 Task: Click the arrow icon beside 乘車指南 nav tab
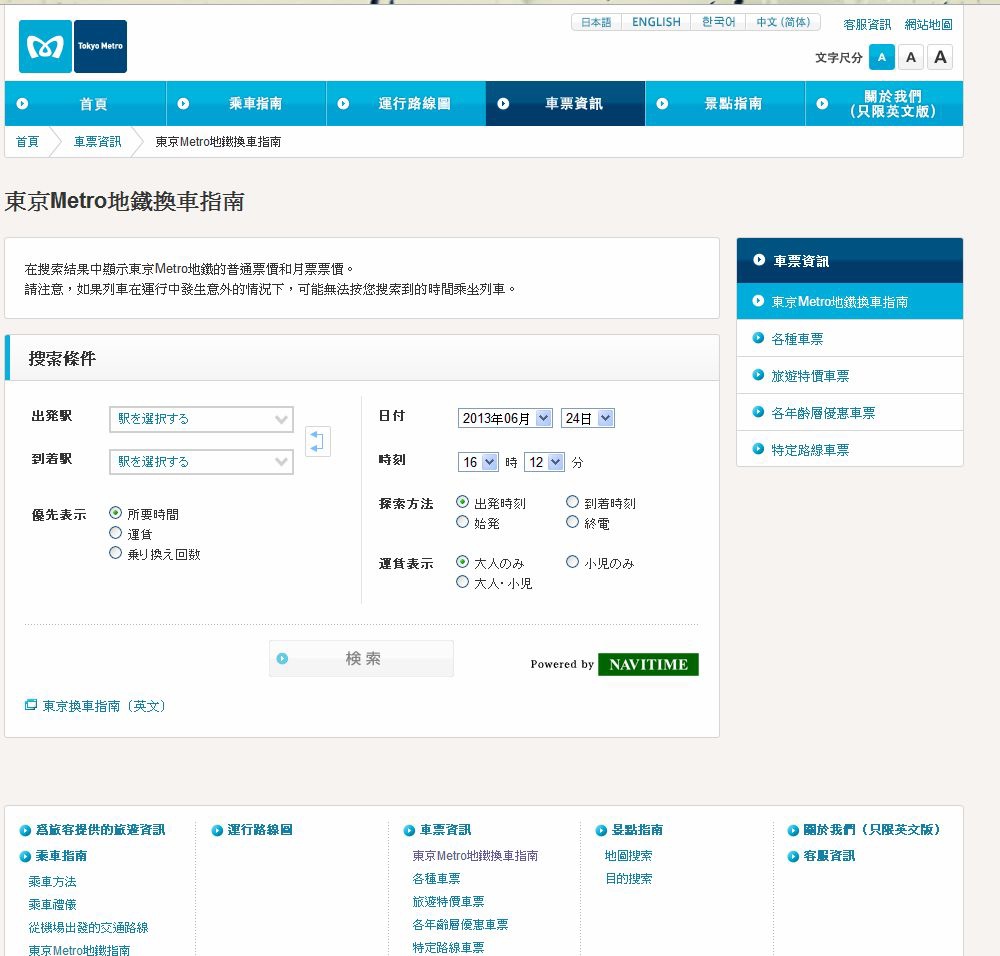point(183,103)
